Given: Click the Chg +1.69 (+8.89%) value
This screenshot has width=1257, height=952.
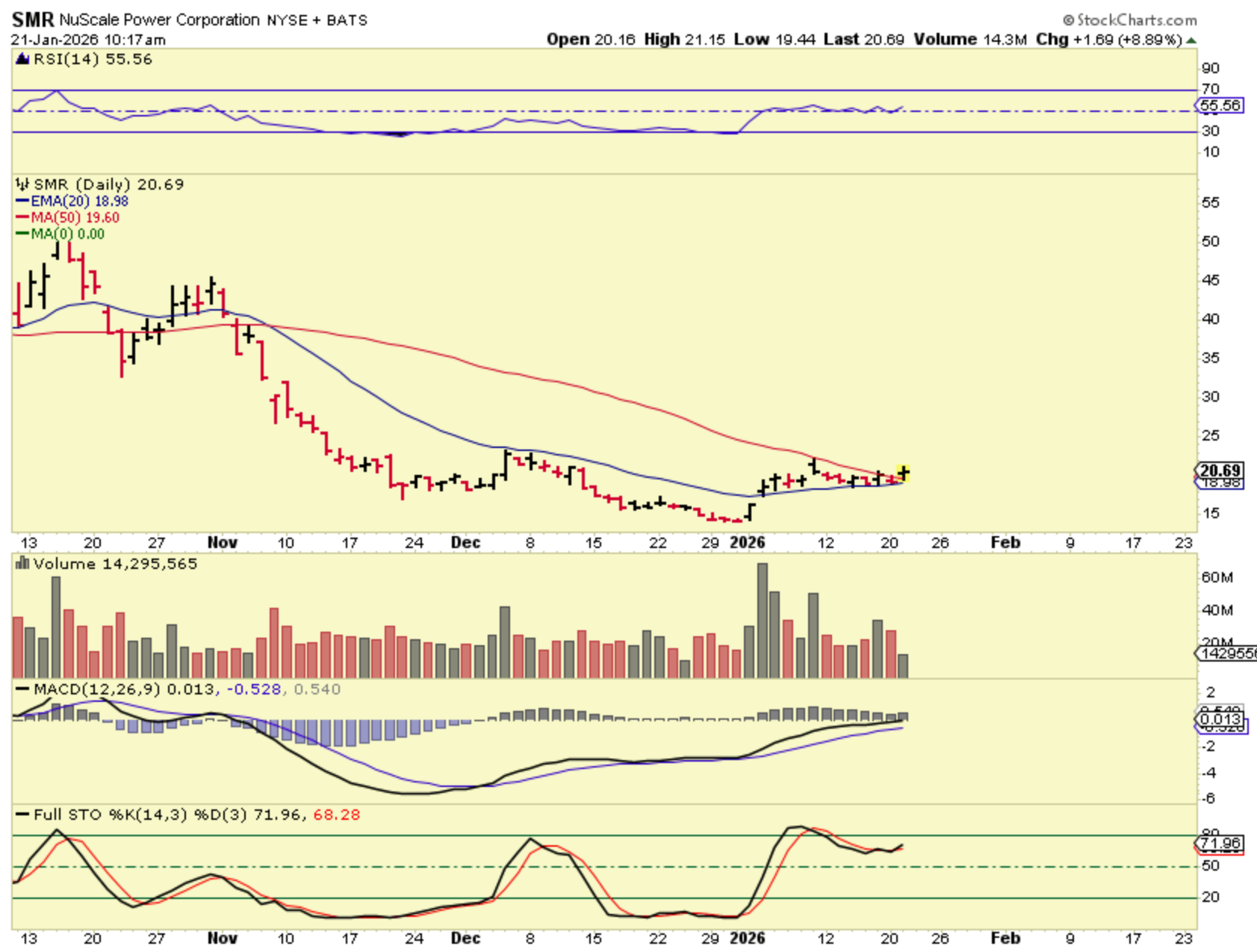Looking at the screenshot, I should 1109,40.
